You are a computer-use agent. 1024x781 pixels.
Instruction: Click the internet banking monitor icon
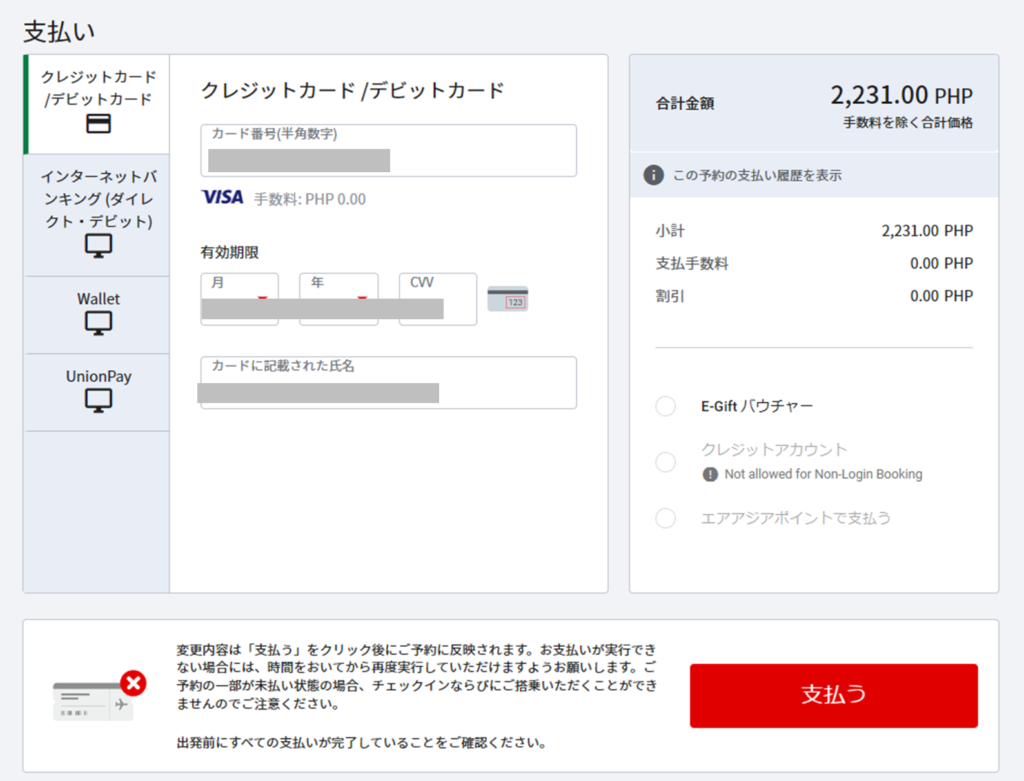(98, 246)
